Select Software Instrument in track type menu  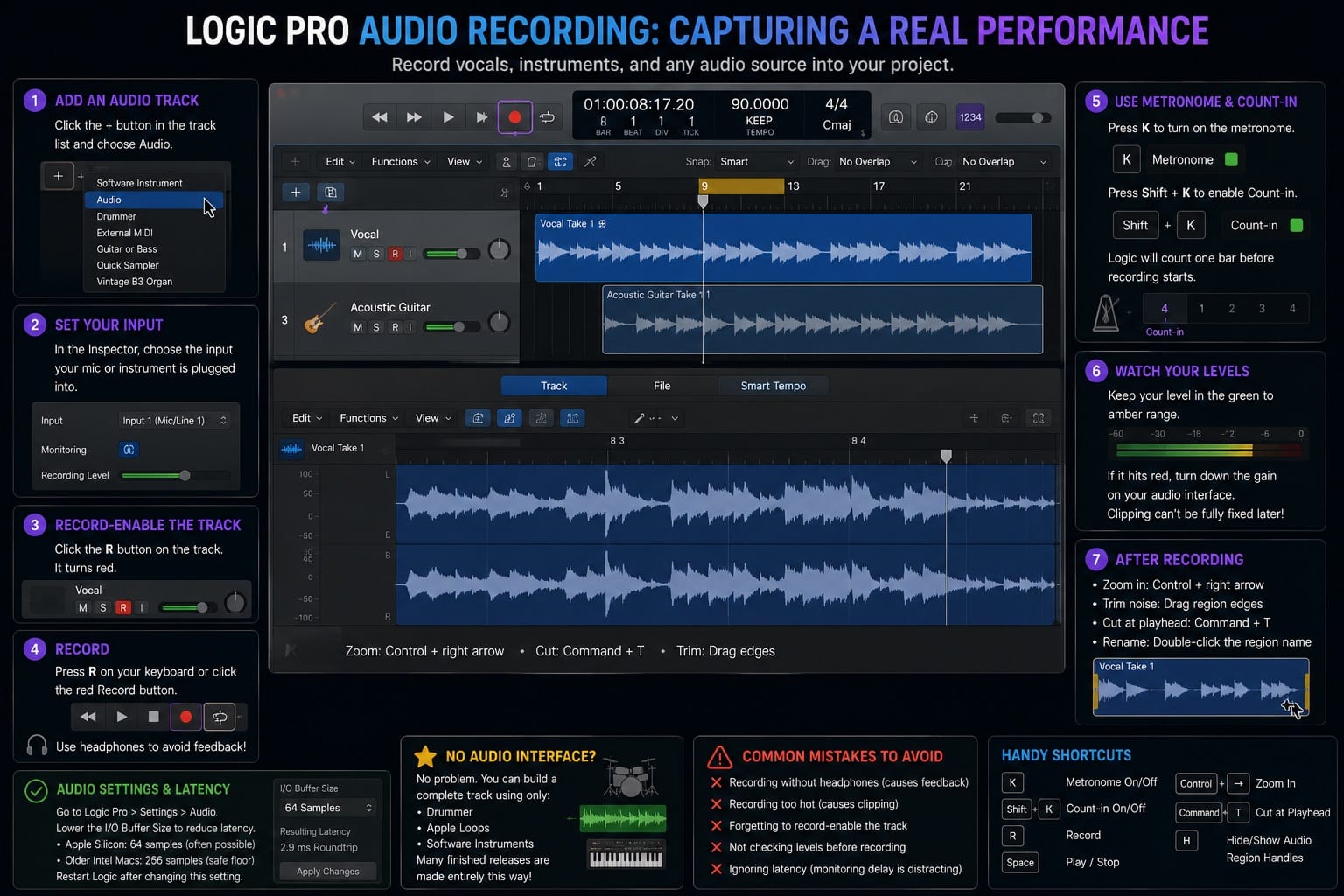(154, 183)
